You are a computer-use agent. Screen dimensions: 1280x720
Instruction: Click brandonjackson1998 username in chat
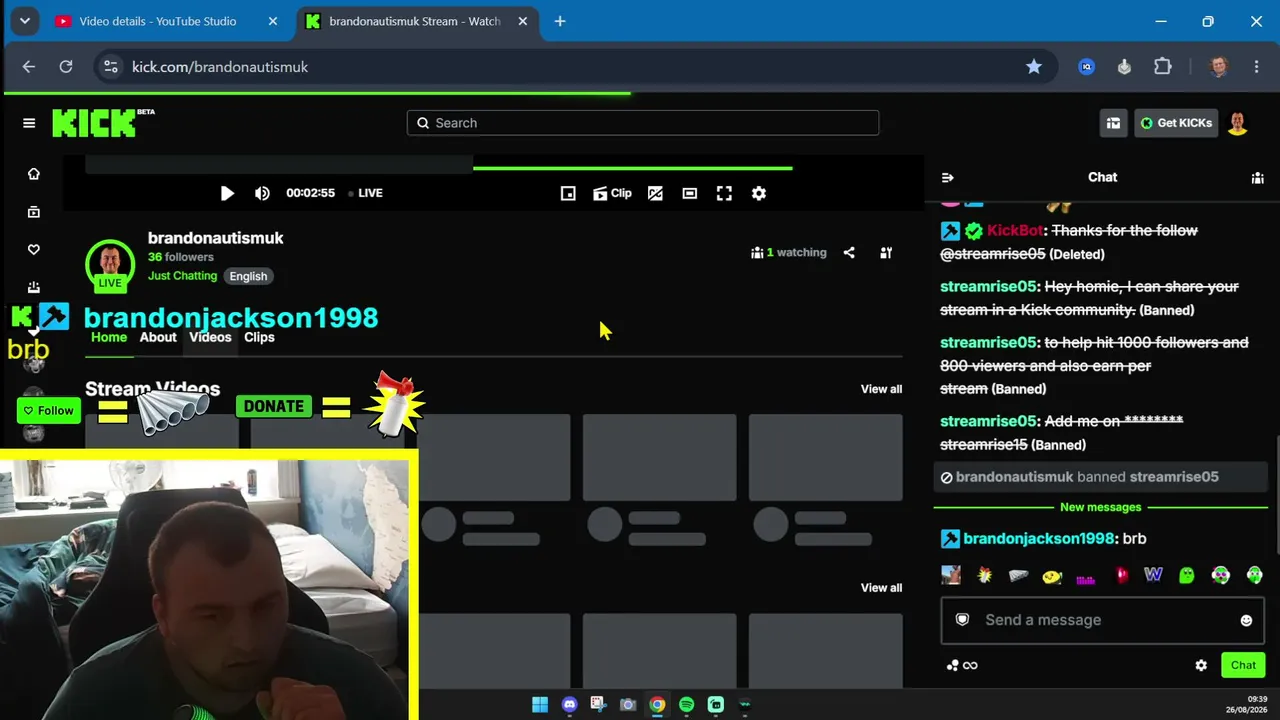[x=1038, y=538]
